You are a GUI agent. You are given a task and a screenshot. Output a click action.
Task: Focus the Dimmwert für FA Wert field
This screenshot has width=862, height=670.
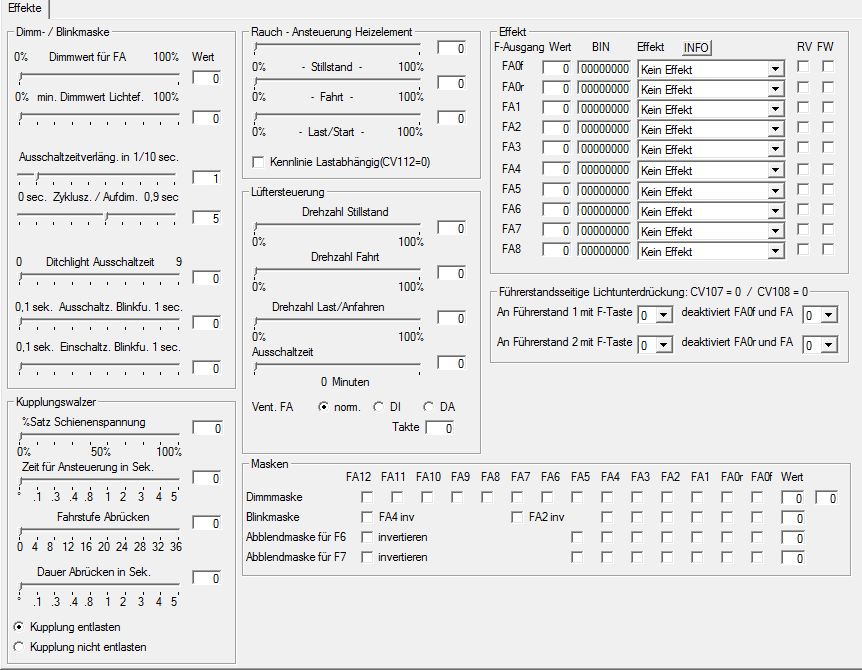[206, 78]
